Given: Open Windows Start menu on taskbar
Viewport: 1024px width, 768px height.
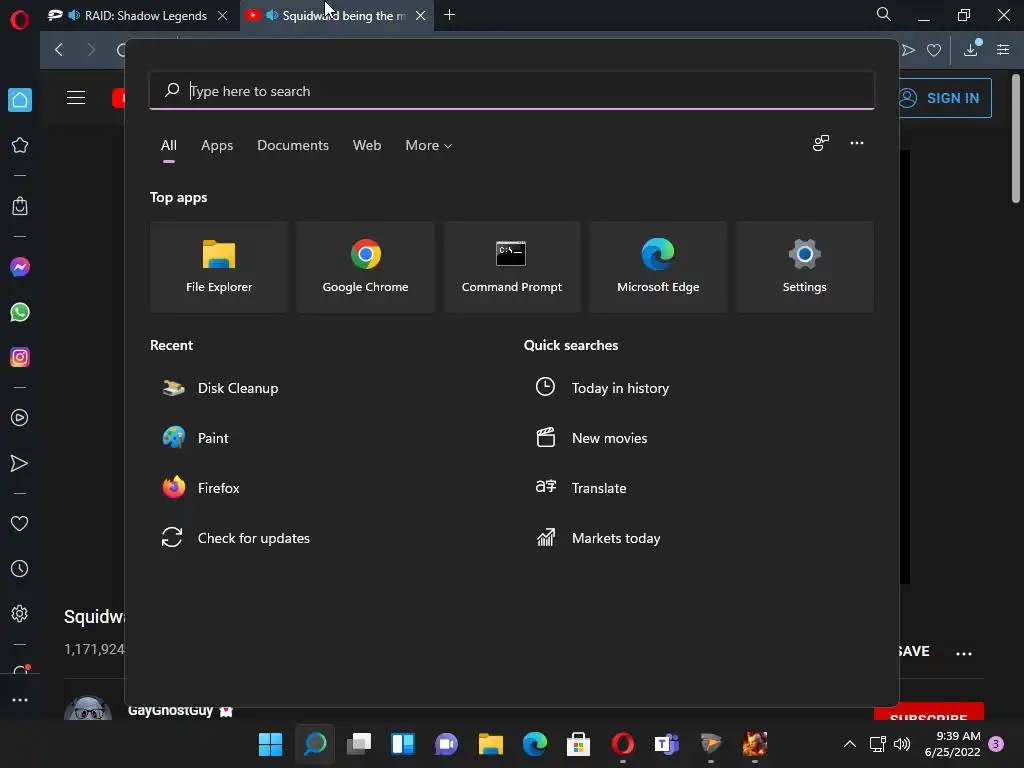Looking at the screenshot, I should [270, 744].
